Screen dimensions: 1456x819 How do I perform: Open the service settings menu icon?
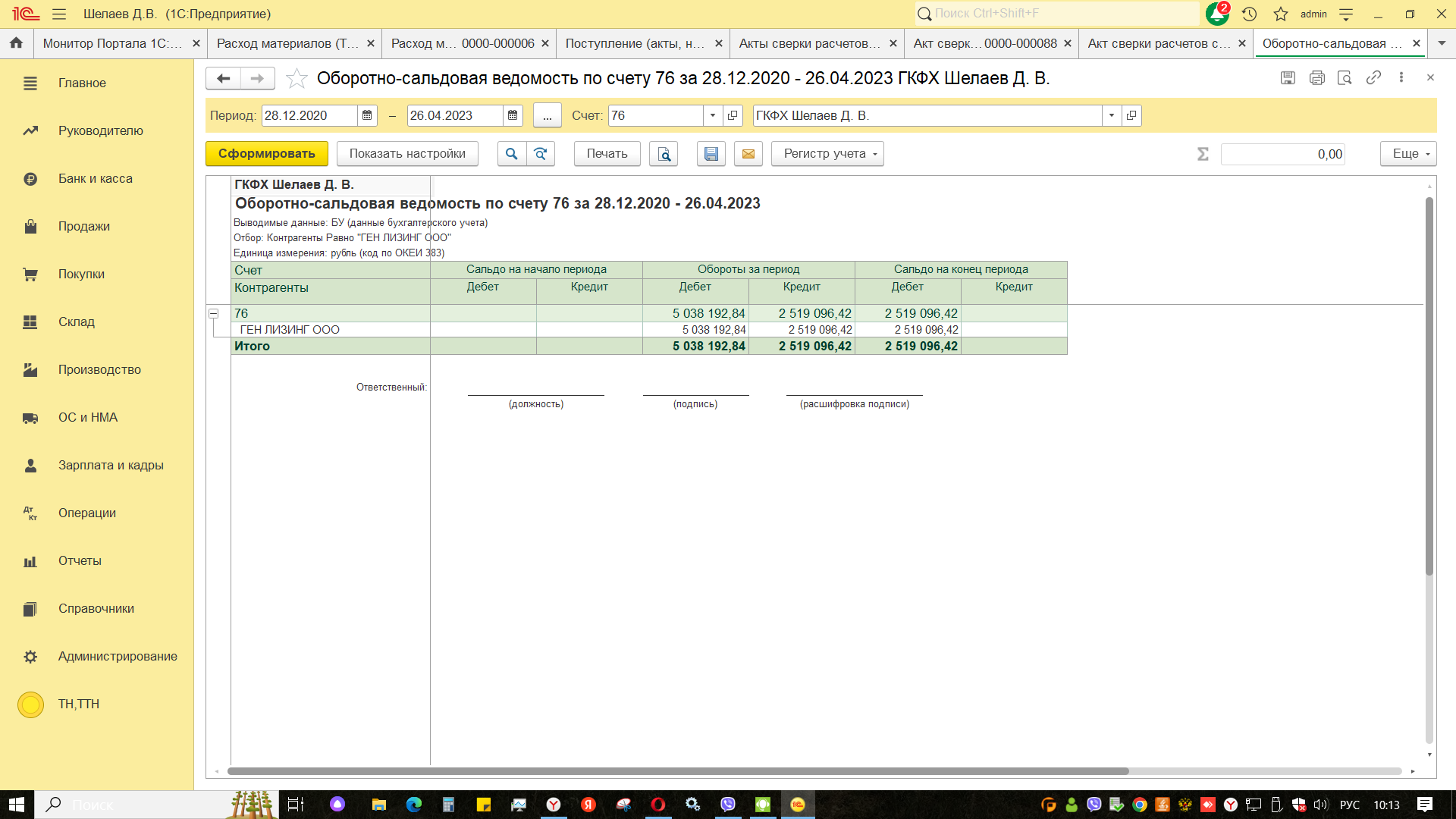1347,14
